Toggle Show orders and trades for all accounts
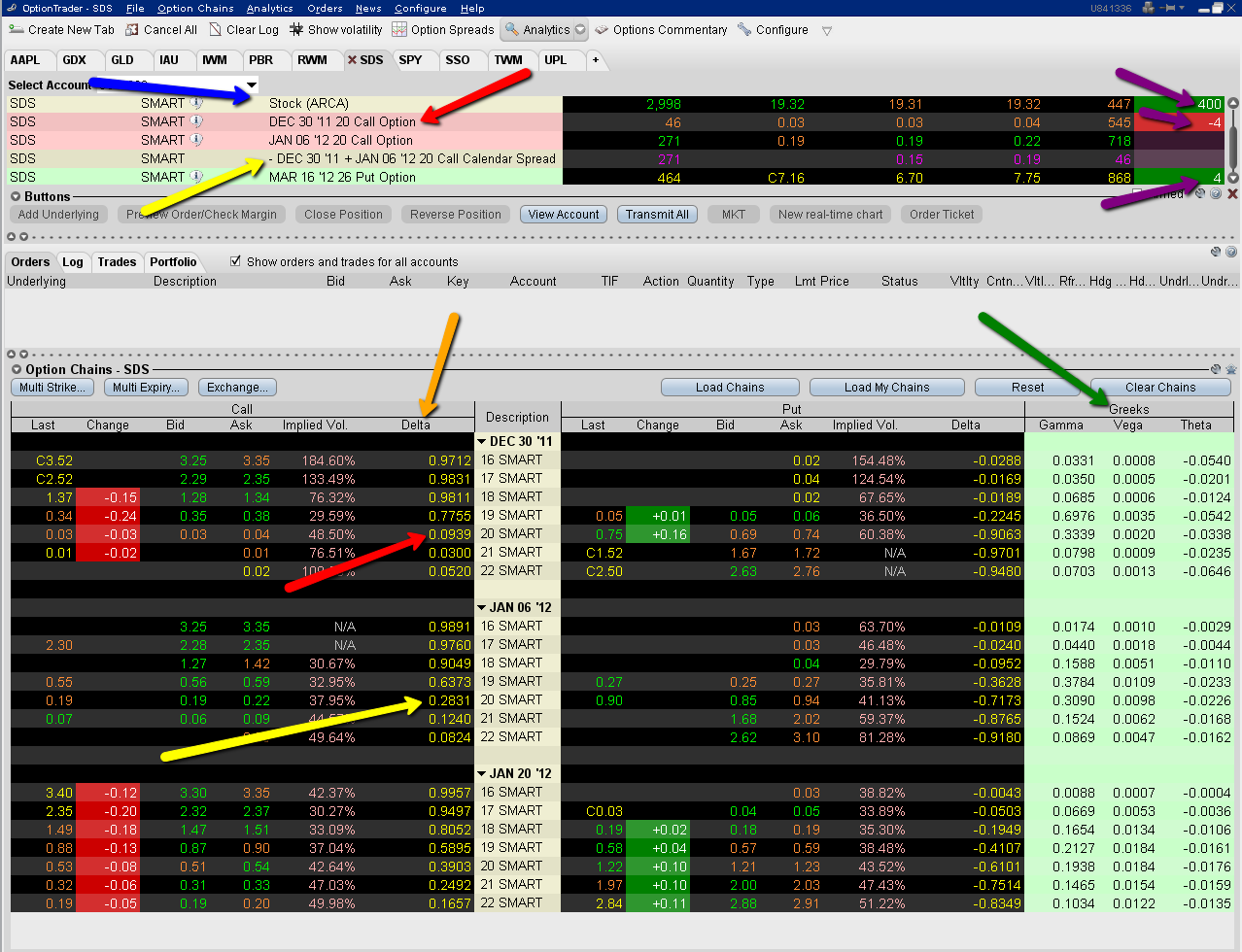Image resolution: width=1242 pixels, height=952 pixels. pos(235,261)
